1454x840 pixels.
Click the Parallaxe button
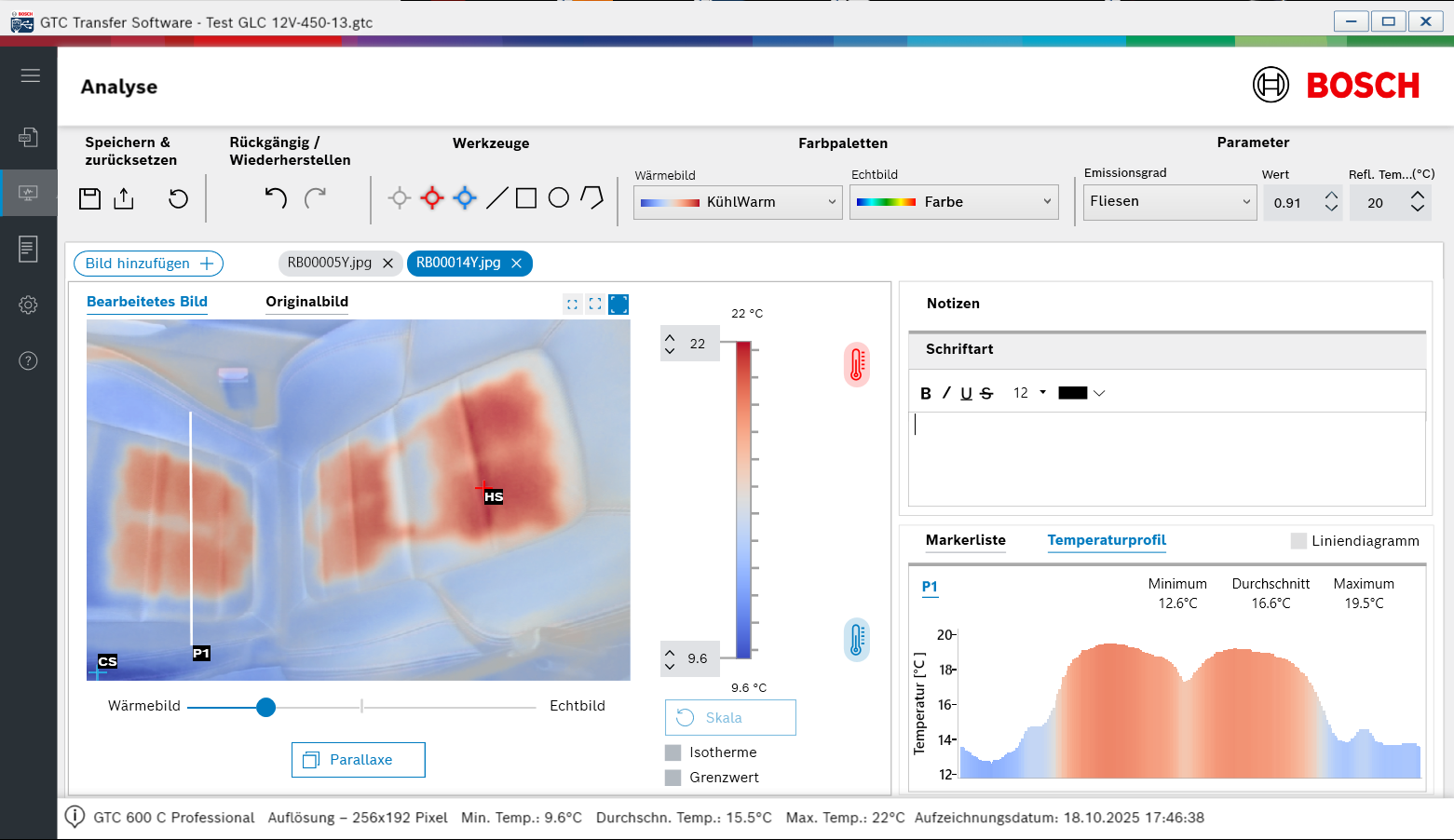359,760
